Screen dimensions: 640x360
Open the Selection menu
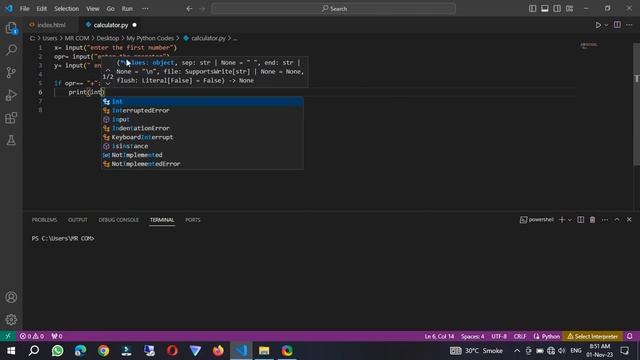(67, 9)
